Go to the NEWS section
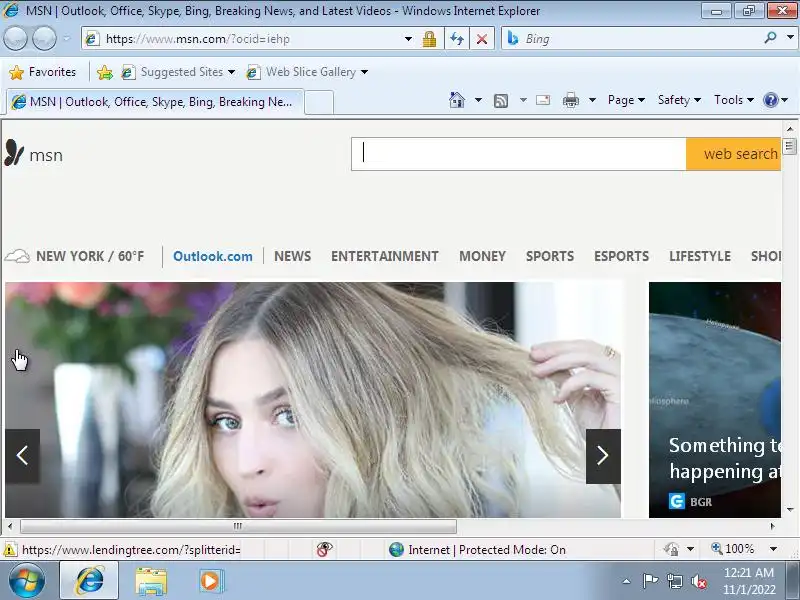 (x=292, y=256)
